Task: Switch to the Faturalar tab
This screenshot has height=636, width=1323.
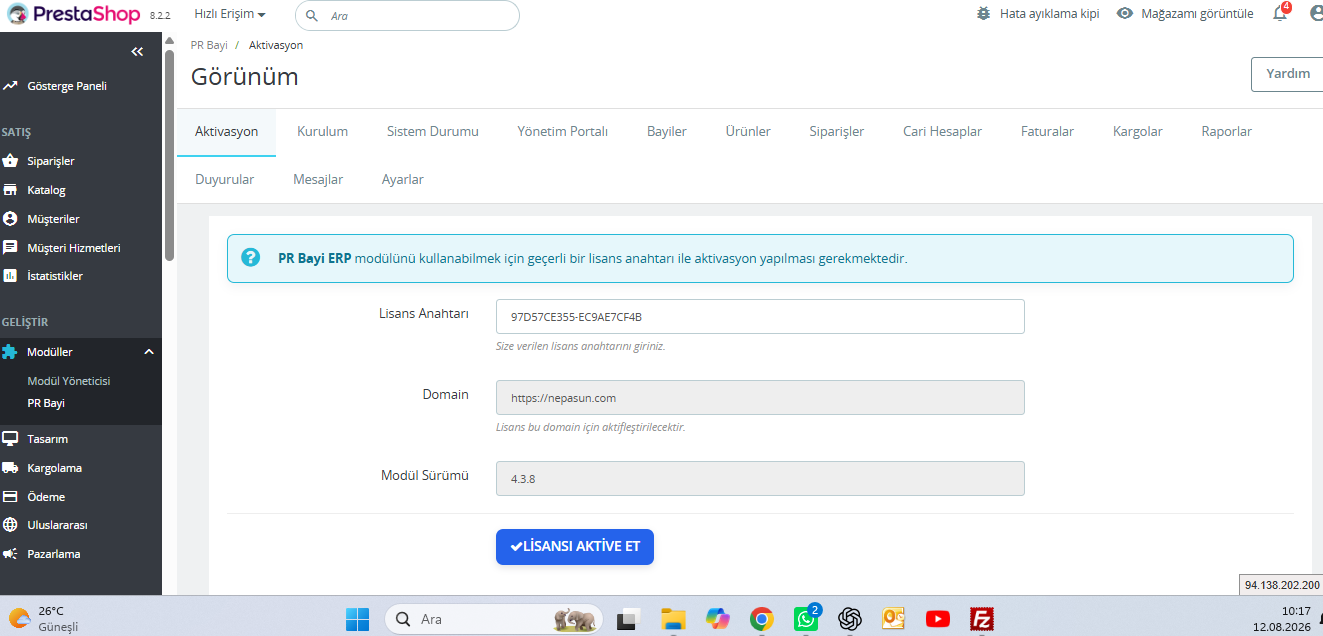Action: click(1047, 132)
